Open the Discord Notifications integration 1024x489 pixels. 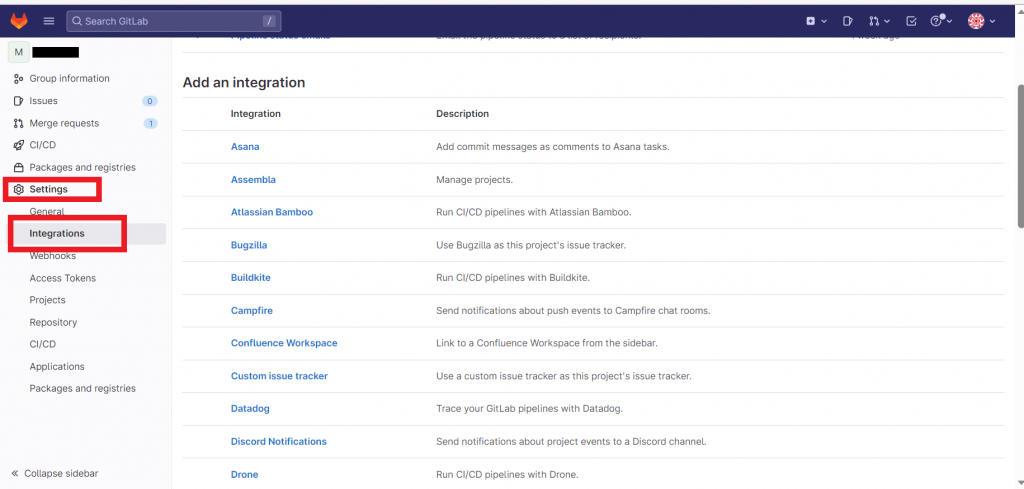pos(279,441)
